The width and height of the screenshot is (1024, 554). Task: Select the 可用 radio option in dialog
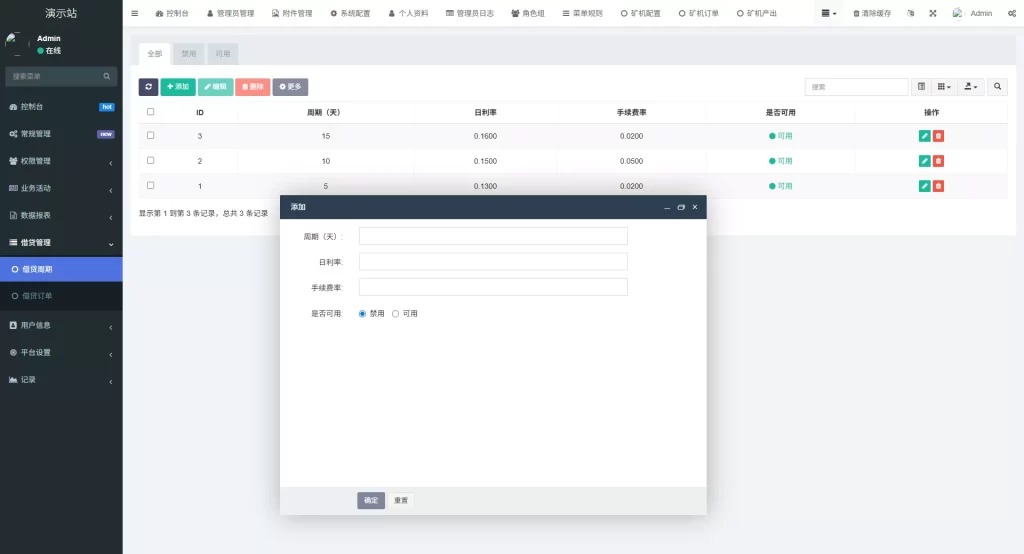coord(395,314)
